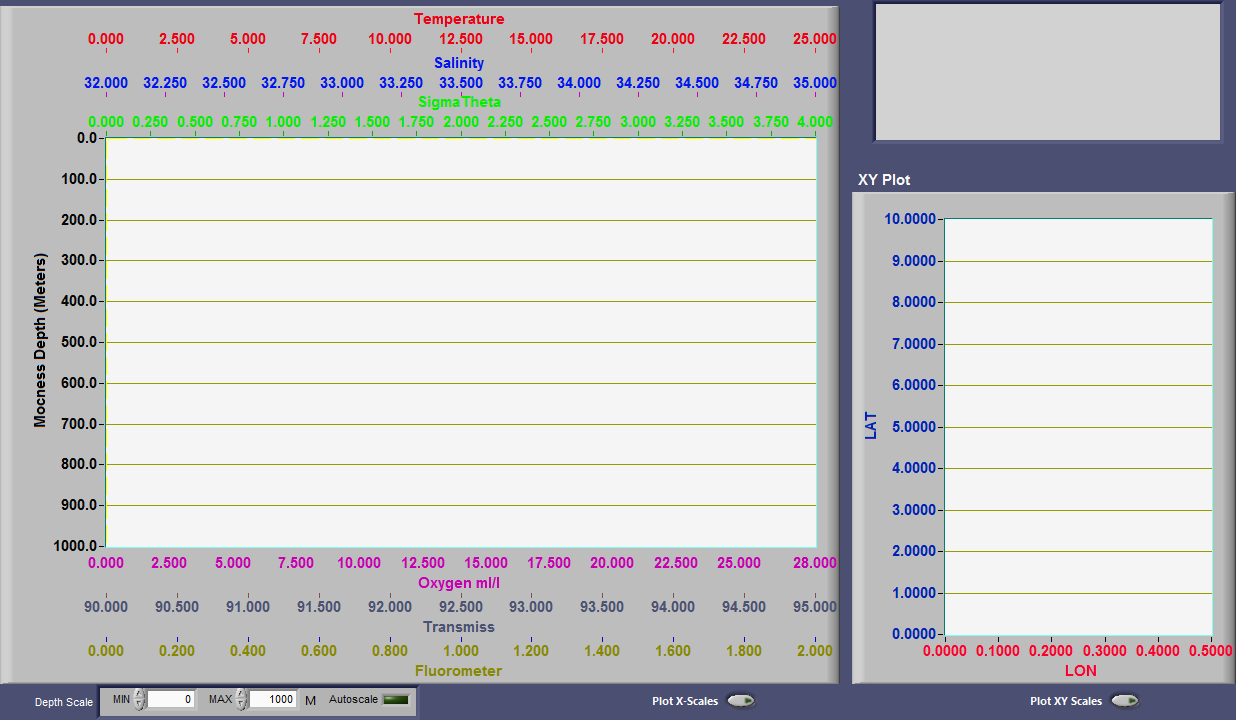This screenshot has height=720, width=1236.
Task: Click the gray indicator box above XY Plot
Action: tap(1048, 72)
